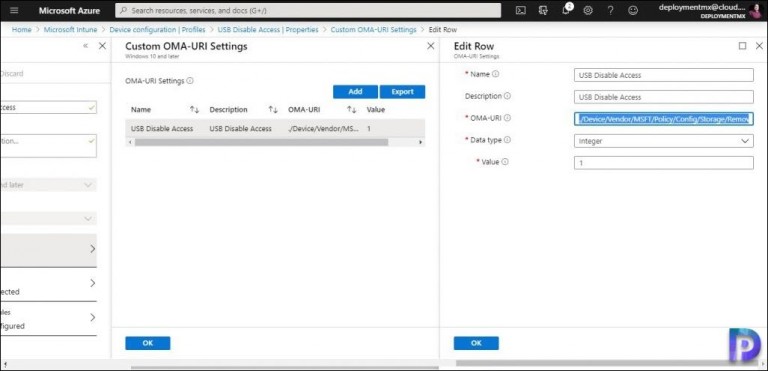The height and width of the screenshot is (371, 768).
Task: Select the USB Disable Access table row name
Action: pos(162,128)
